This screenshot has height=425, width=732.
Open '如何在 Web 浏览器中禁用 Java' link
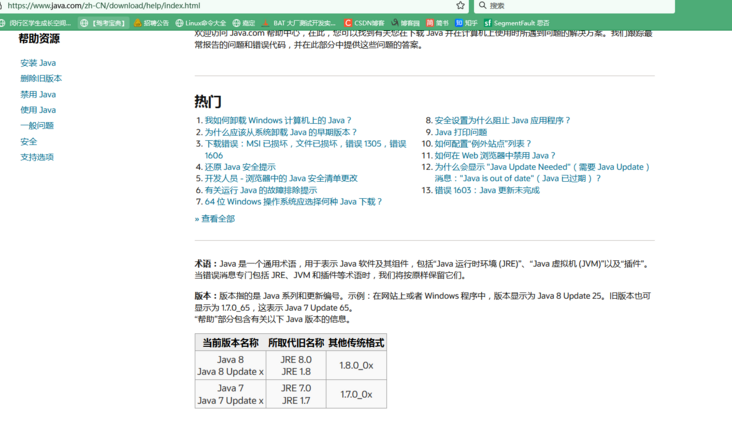[495, 156]
